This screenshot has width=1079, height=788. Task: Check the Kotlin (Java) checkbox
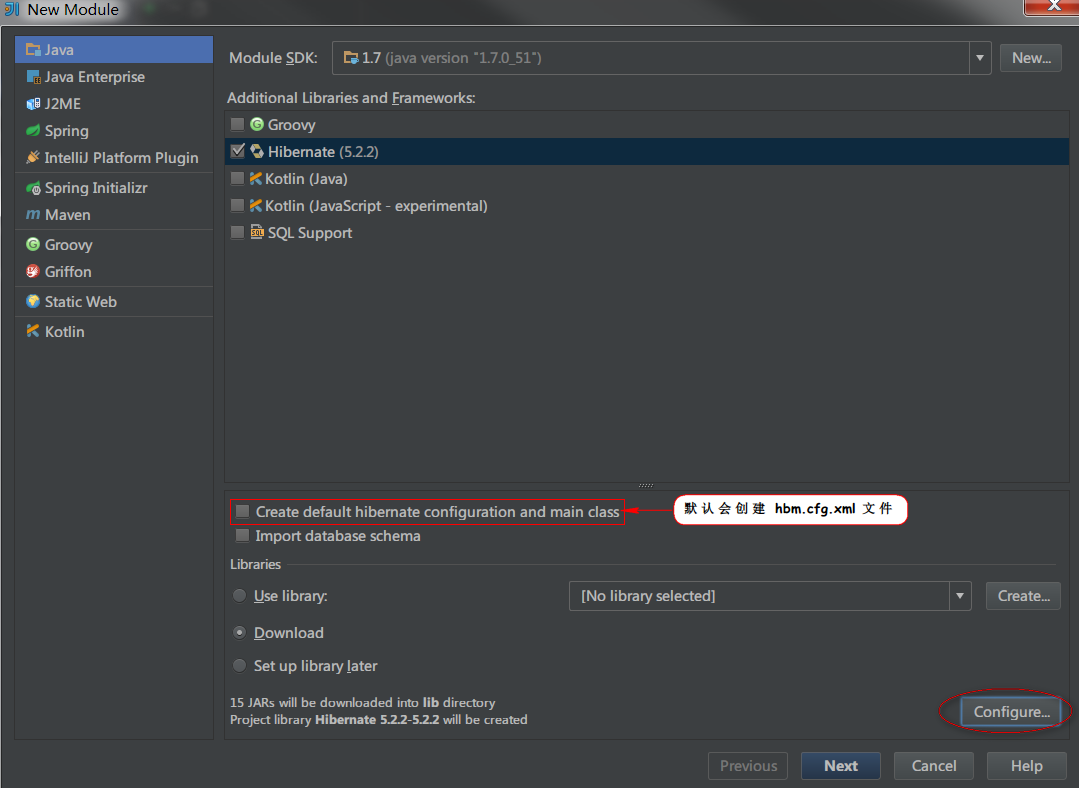click(237, 178)
